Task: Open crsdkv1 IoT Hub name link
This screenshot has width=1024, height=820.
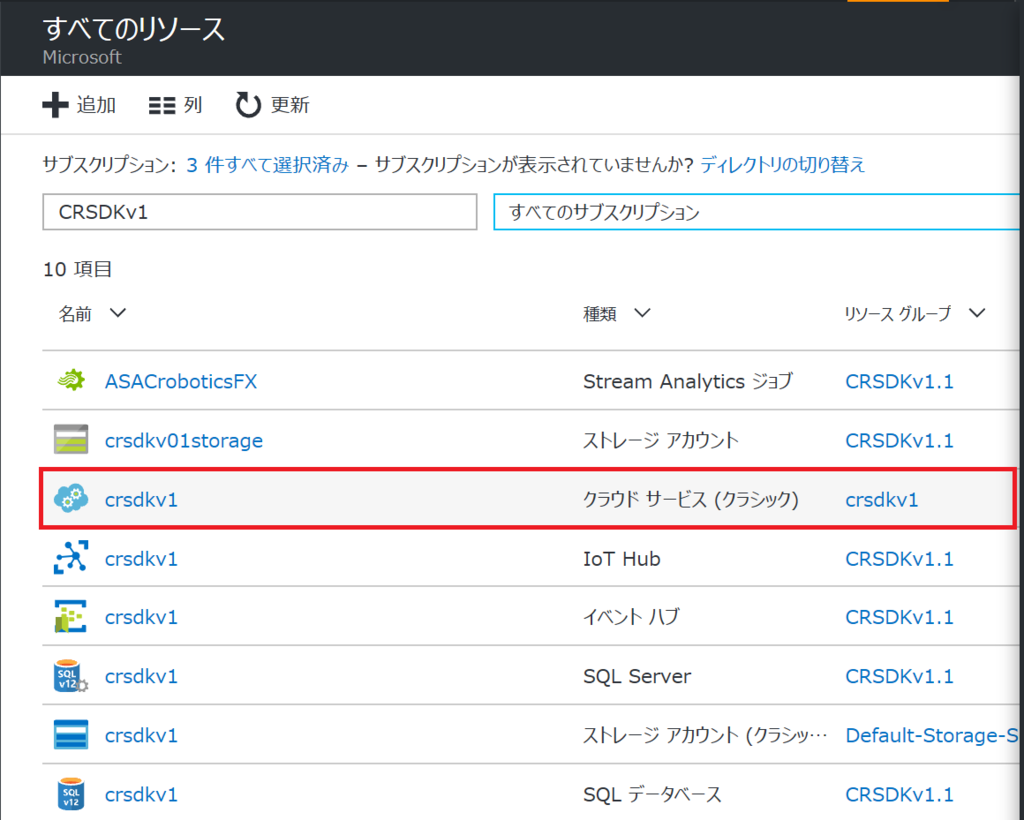Action: pos(141,559)
